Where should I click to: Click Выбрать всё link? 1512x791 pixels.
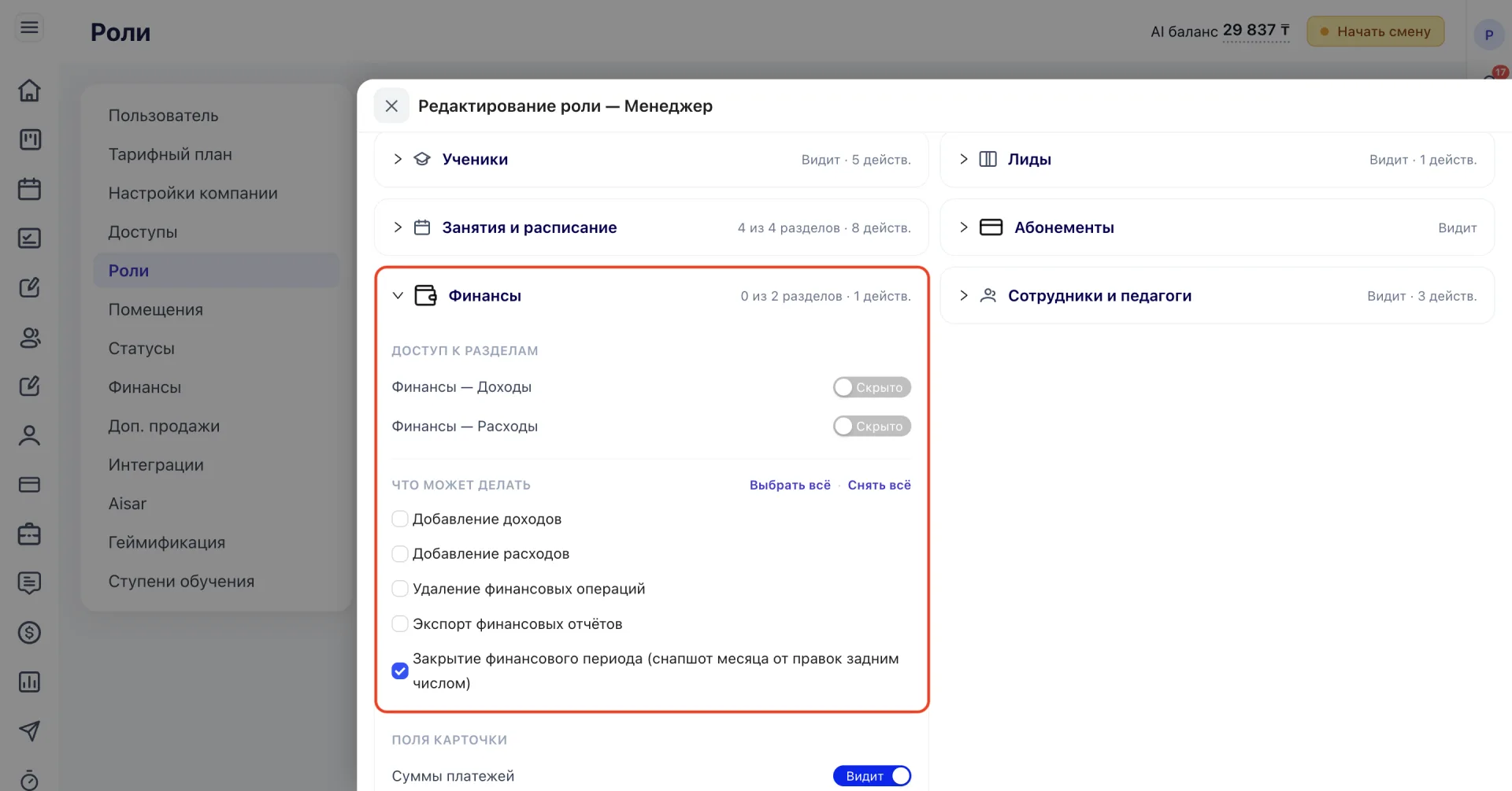point(790,485)
